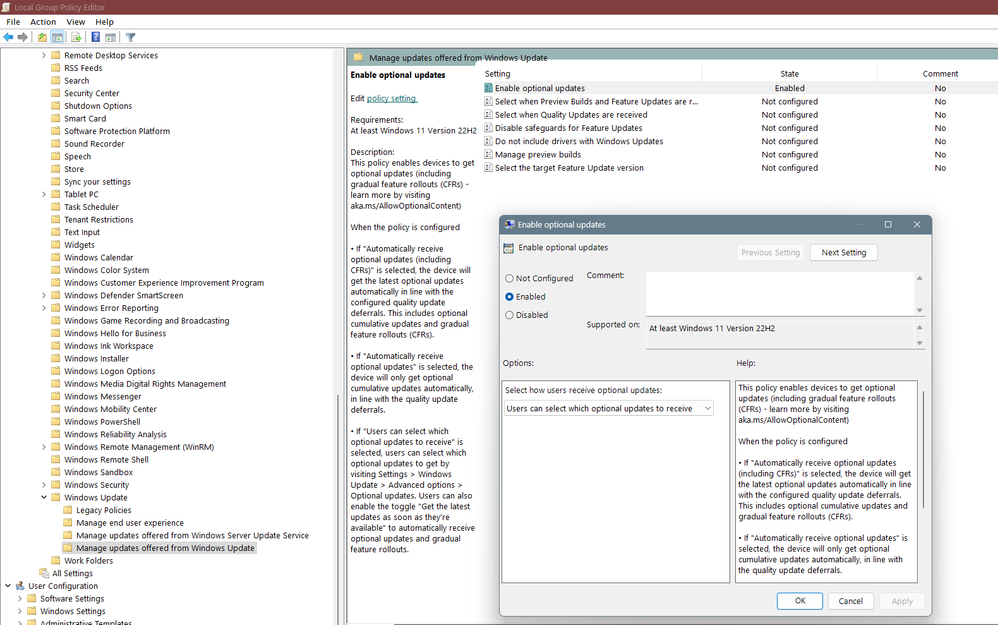Expand Software Settings under User Configuration
This screenshot has height=625, width=998.
click(20, 598)
